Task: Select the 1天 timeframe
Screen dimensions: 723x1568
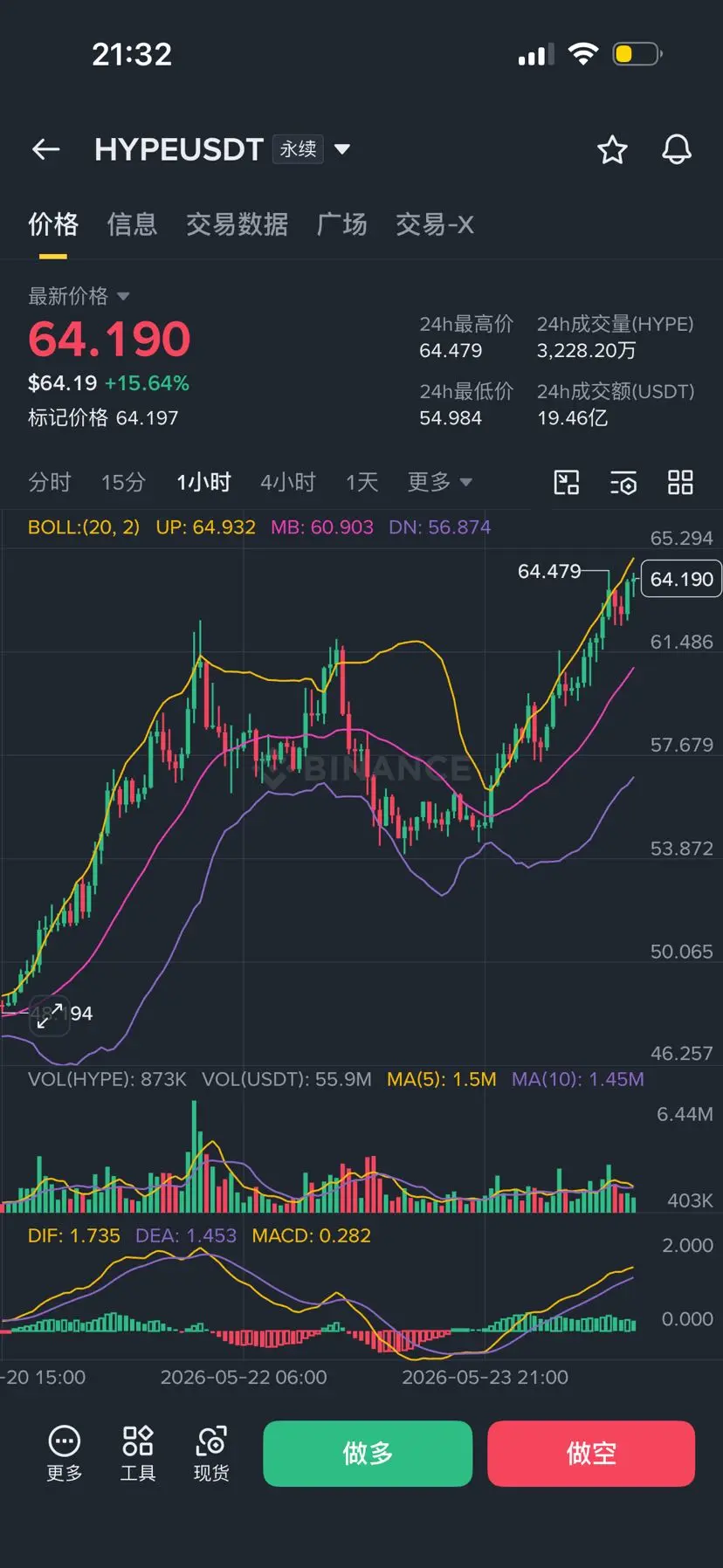Action: 361,482
